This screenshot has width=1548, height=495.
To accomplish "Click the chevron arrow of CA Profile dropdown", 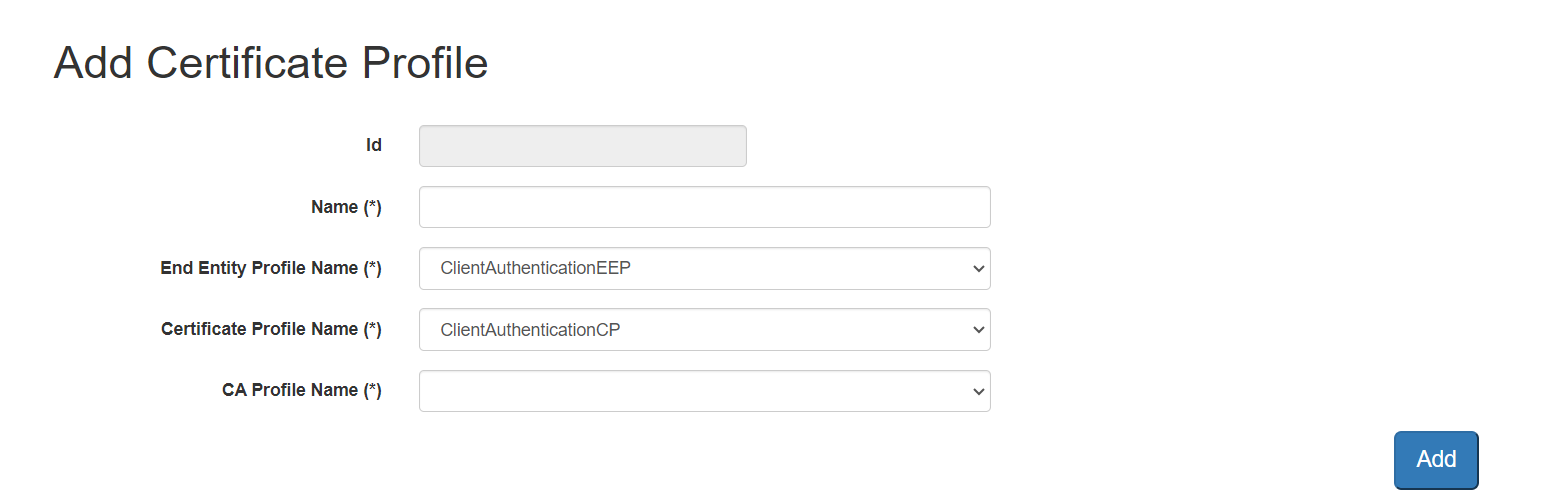I will coord(978,391).
